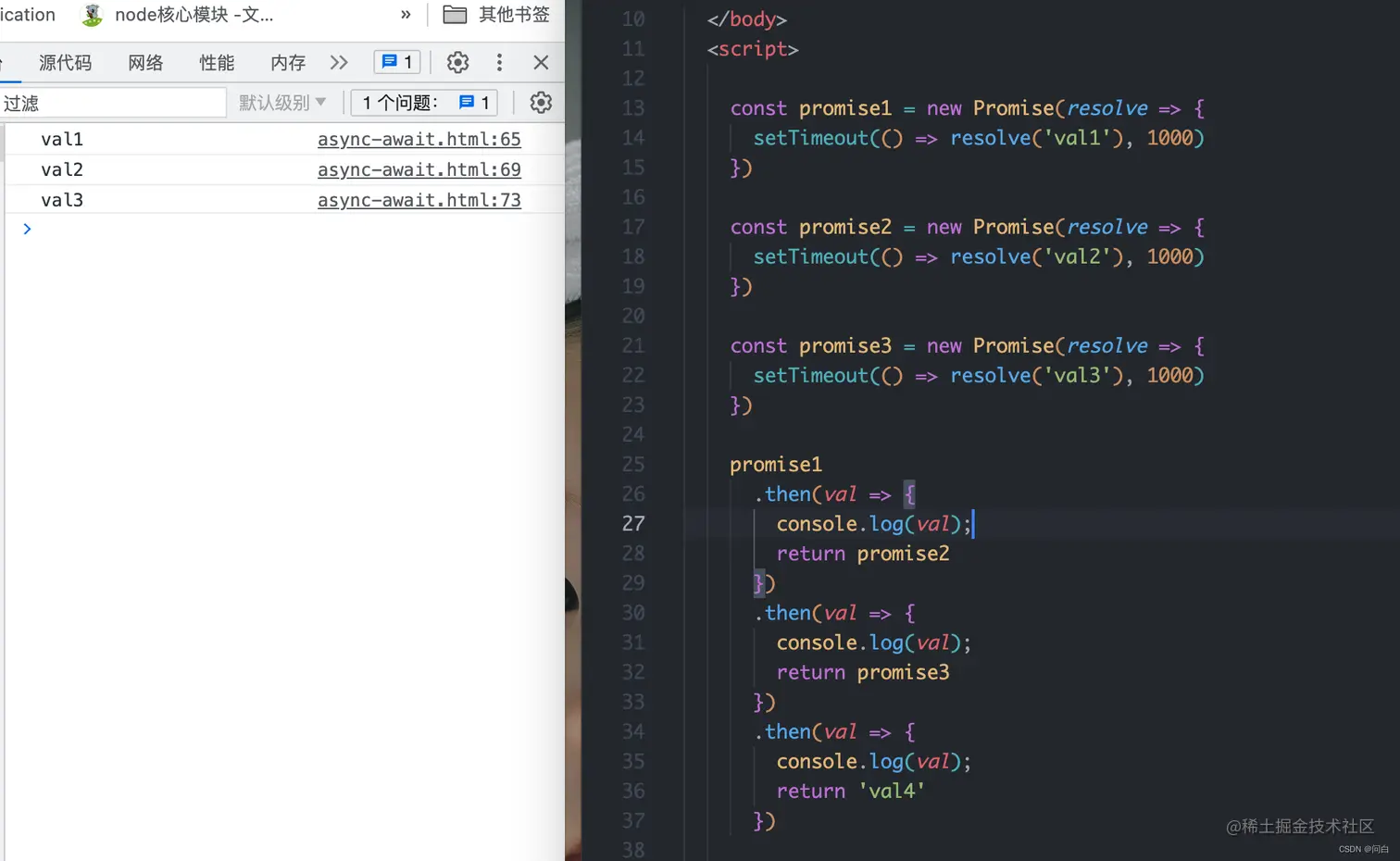Click 'promise1' in the const declaration line

point(845,108)
